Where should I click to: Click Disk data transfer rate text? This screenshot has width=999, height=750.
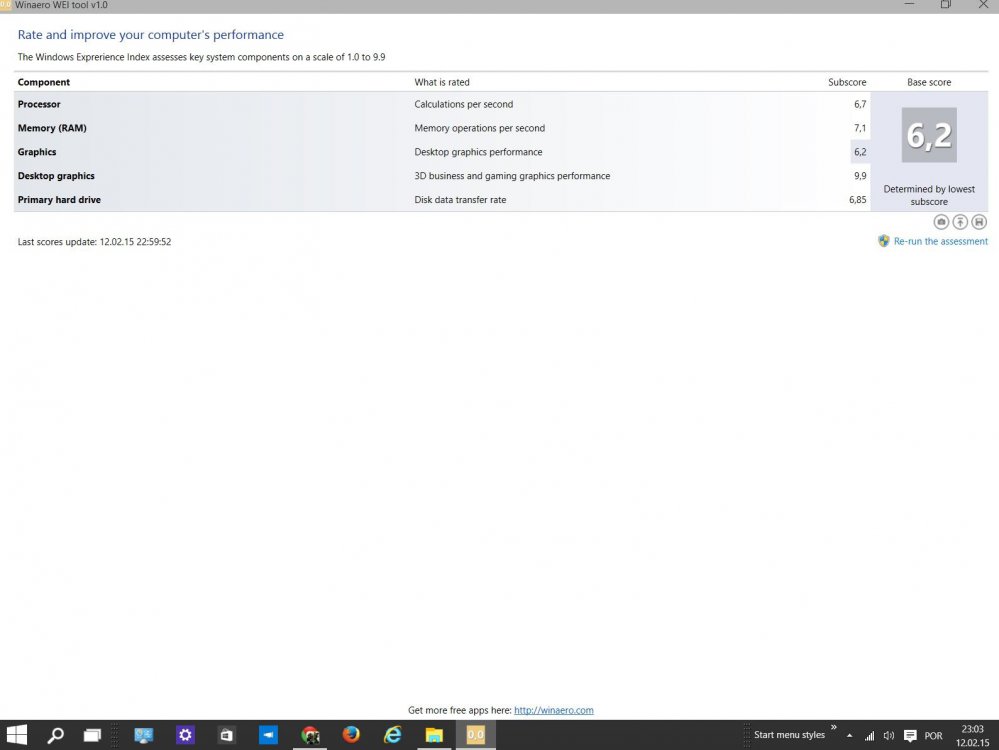460,199
